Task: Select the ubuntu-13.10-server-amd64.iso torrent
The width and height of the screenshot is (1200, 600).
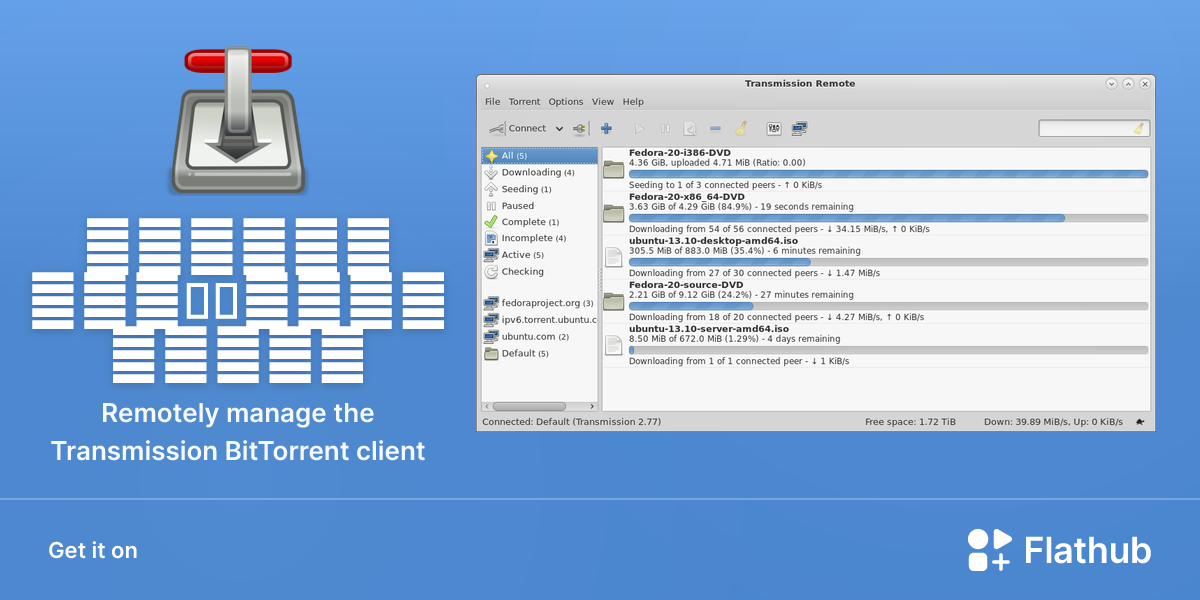Action: [x=876, y=345]
